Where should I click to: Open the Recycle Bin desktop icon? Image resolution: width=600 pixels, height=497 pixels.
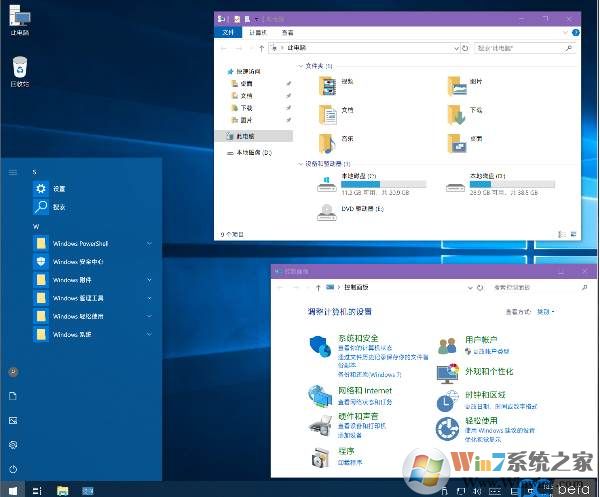(x=20, y=68)
